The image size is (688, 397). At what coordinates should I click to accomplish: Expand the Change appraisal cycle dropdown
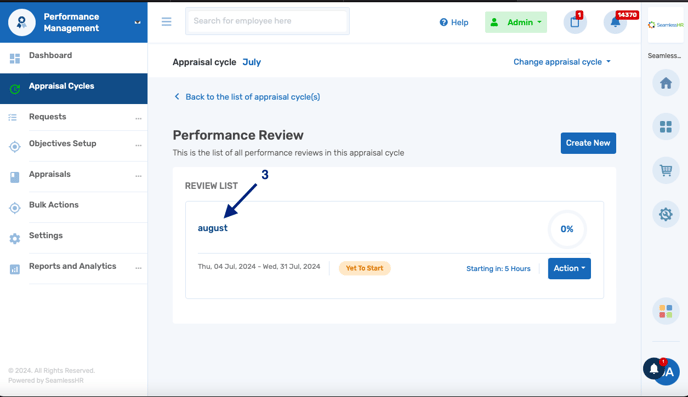(562, 62)
